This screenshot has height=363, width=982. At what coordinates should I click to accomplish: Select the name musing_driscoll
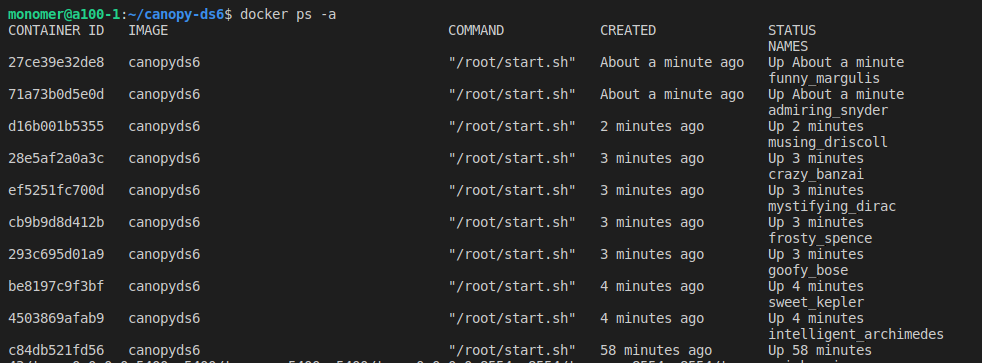(828, 143)
